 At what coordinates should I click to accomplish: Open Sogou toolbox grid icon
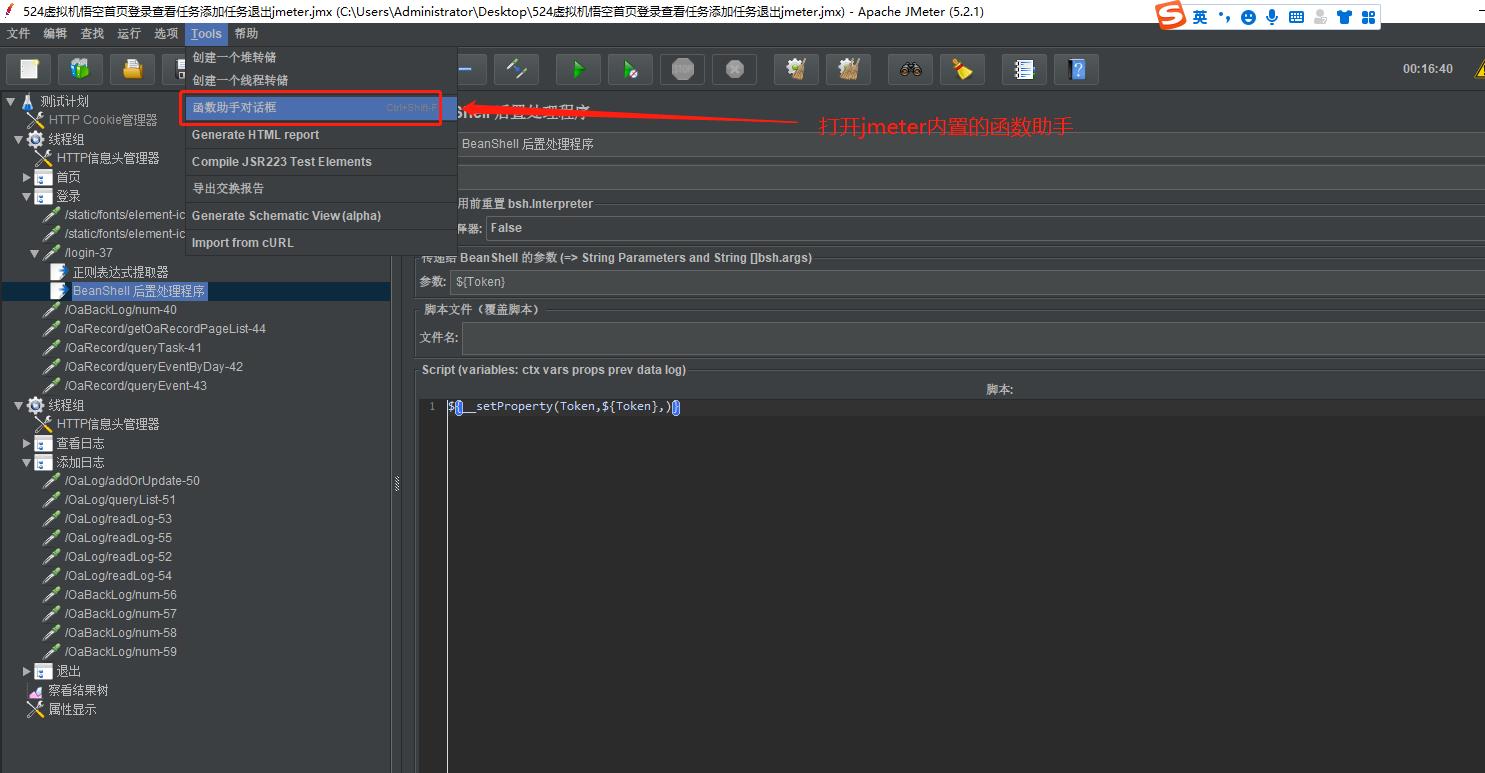coord(1368,17)
